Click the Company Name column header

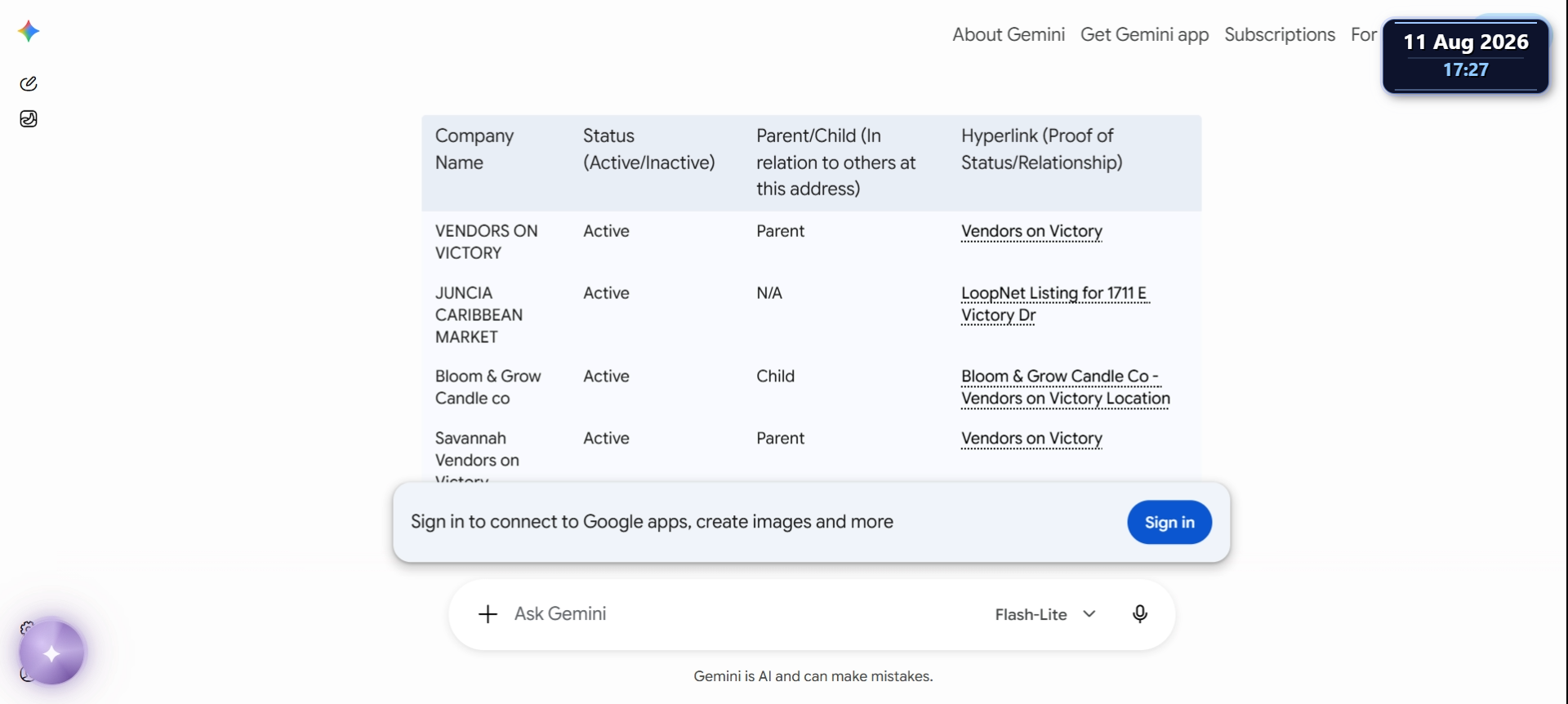point(474,149)
